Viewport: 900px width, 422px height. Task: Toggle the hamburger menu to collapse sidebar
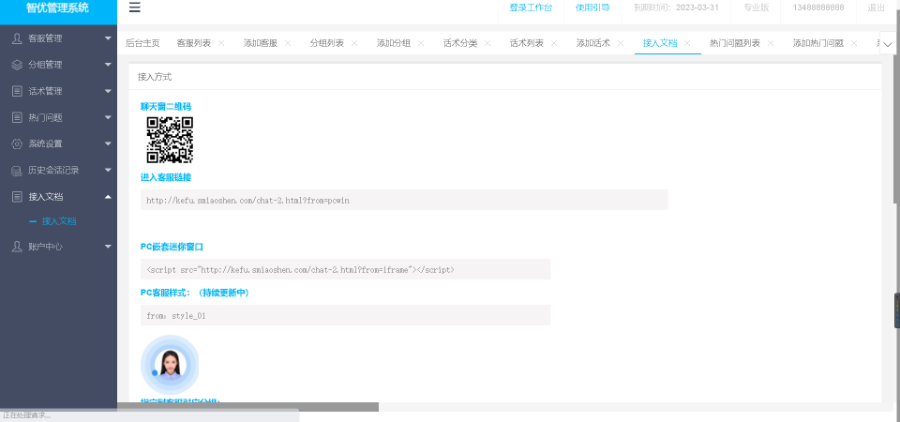pos(135,7)
